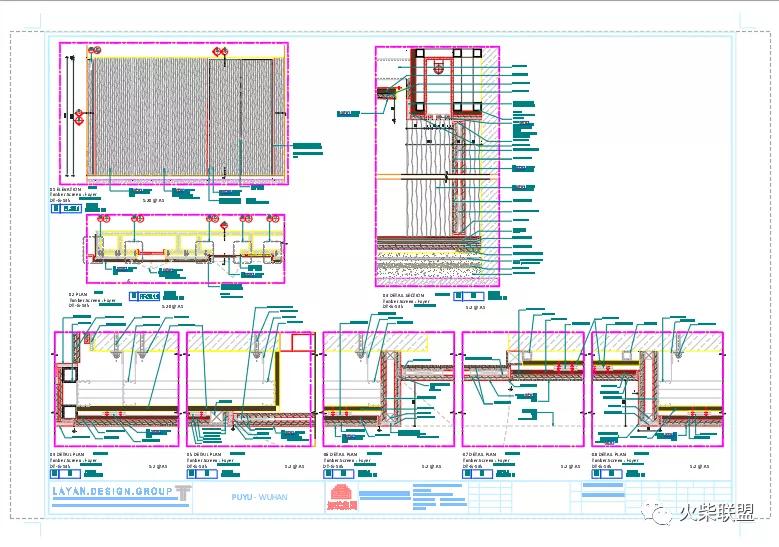Click the 06 DETAIL PLAN title label

340,455
